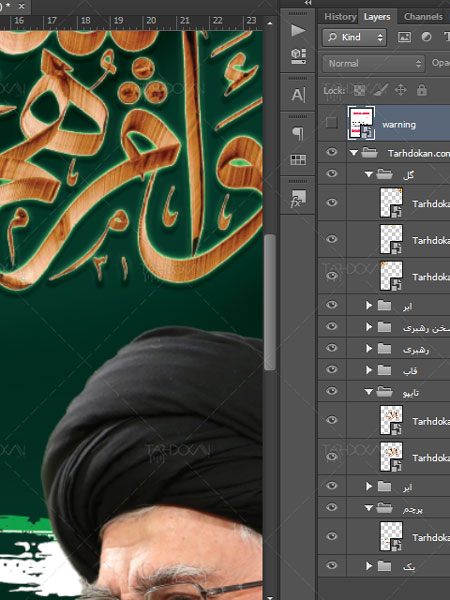The width and height of the screenshot is (450, 600).
Task: Select the Layers tab
Action: tap(377, 16)
